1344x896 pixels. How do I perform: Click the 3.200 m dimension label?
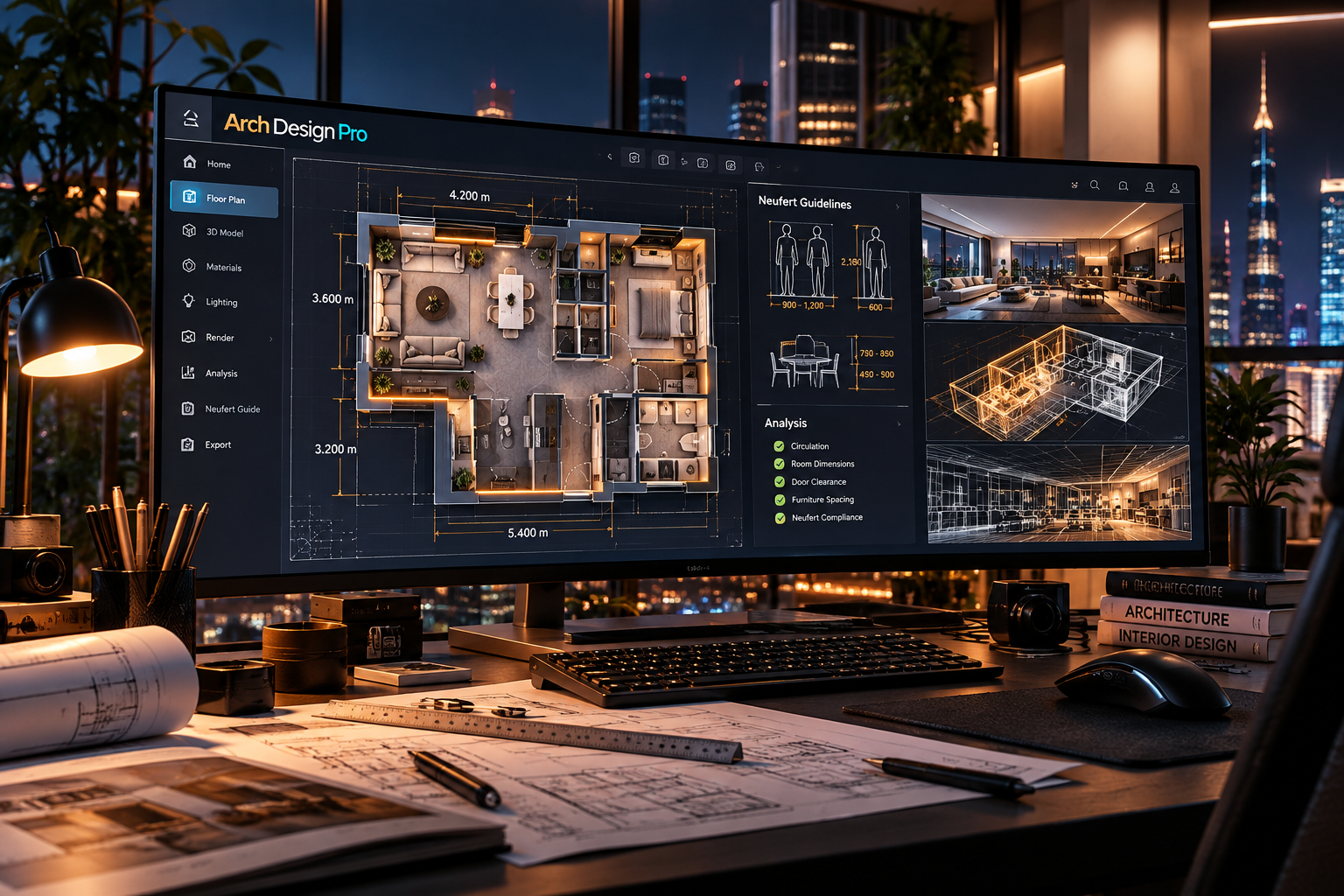336,449
